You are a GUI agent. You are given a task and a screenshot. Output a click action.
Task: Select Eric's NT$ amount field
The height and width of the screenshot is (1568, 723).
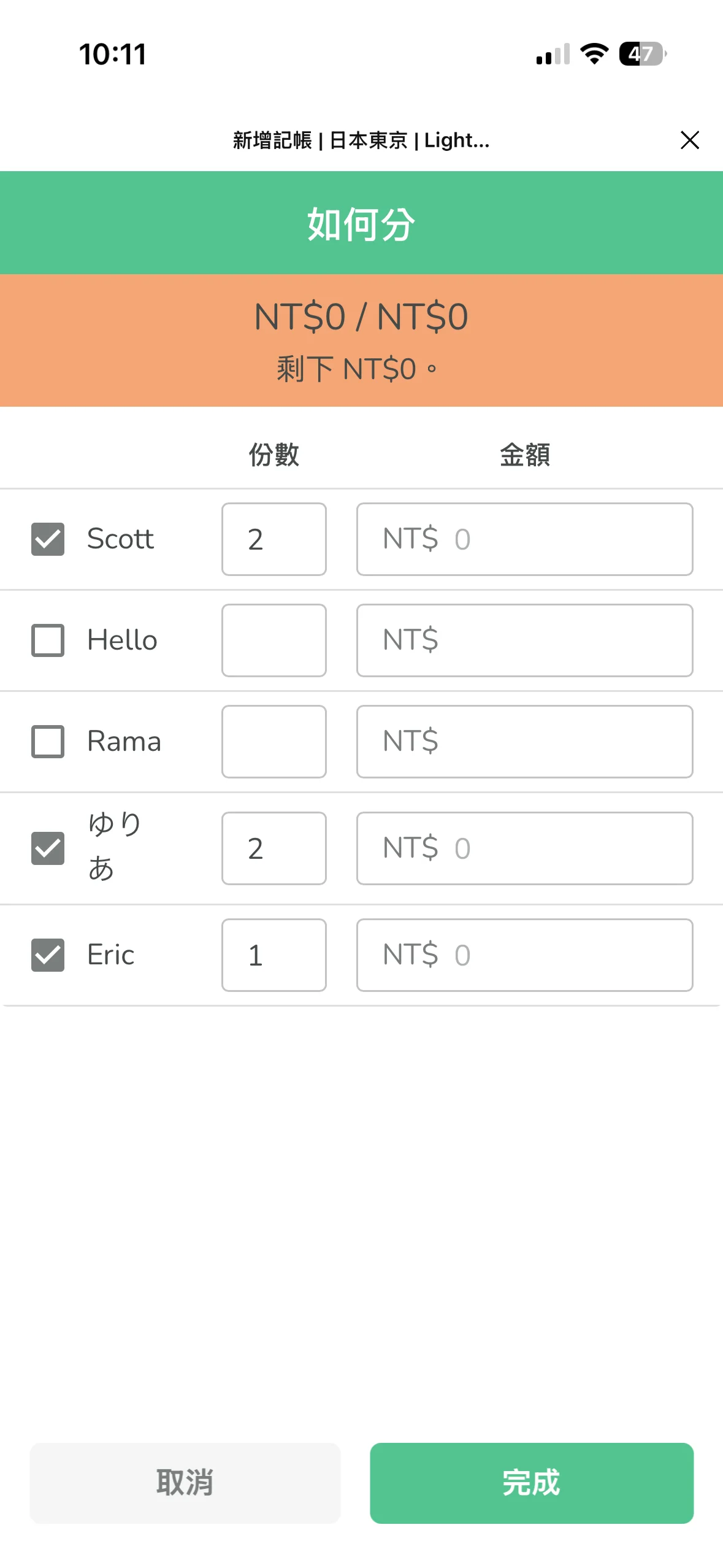pos(524,955)
